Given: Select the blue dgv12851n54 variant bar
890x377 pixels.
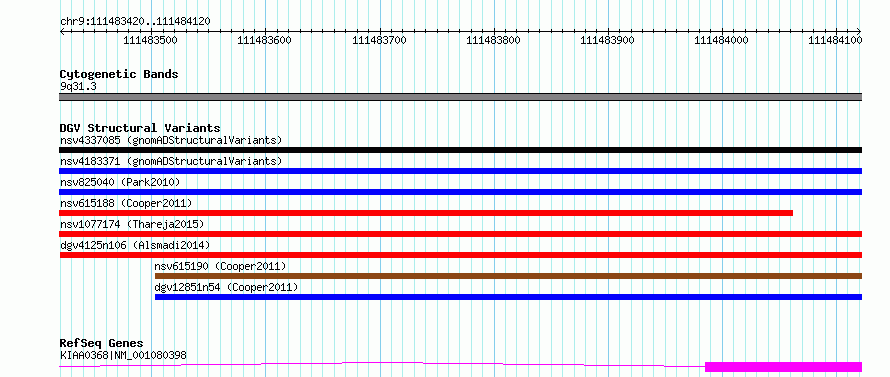Looking at the screenshot, I should 509,297.
